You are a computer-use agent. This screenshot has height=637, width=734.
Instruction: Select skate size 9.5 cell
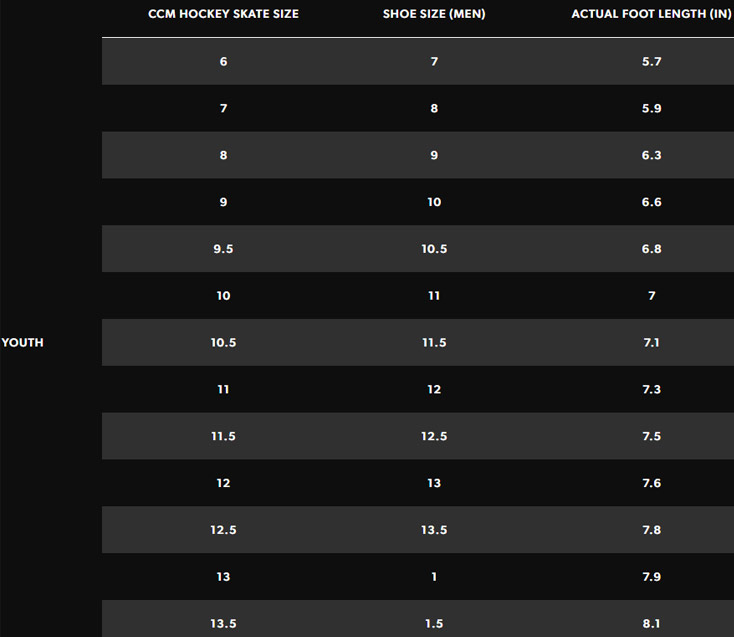click(x=223, y=249)
